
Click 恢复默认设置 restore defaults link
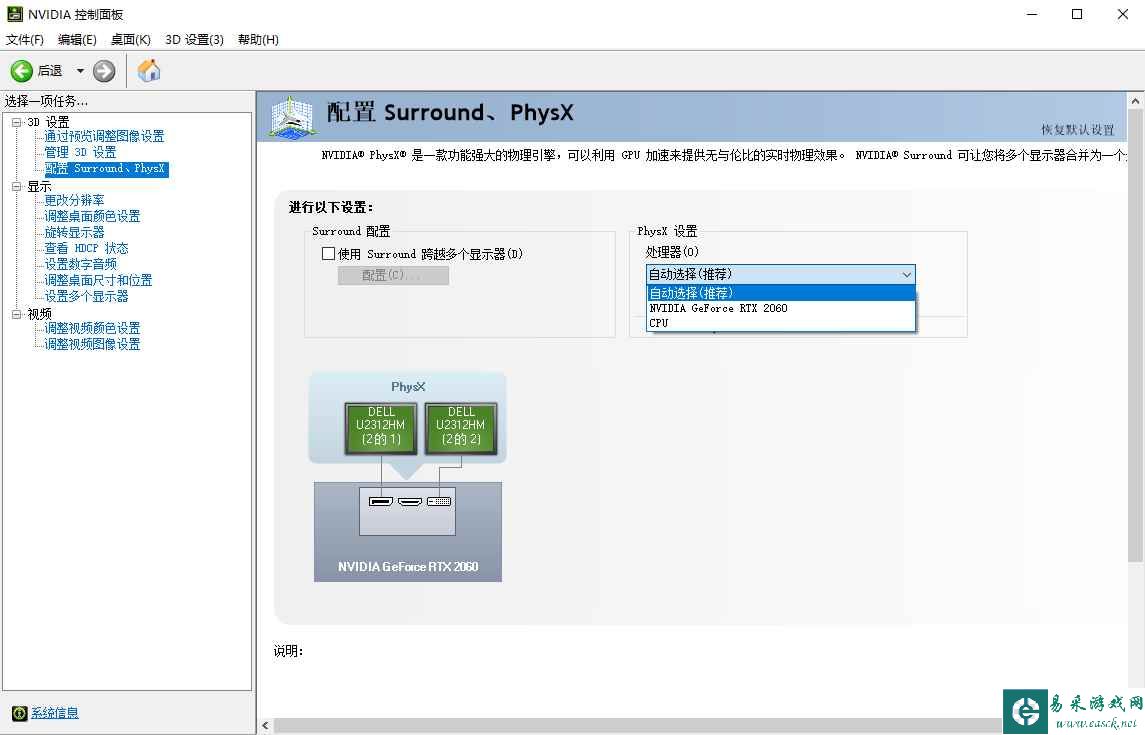(x=1077, y=130)
